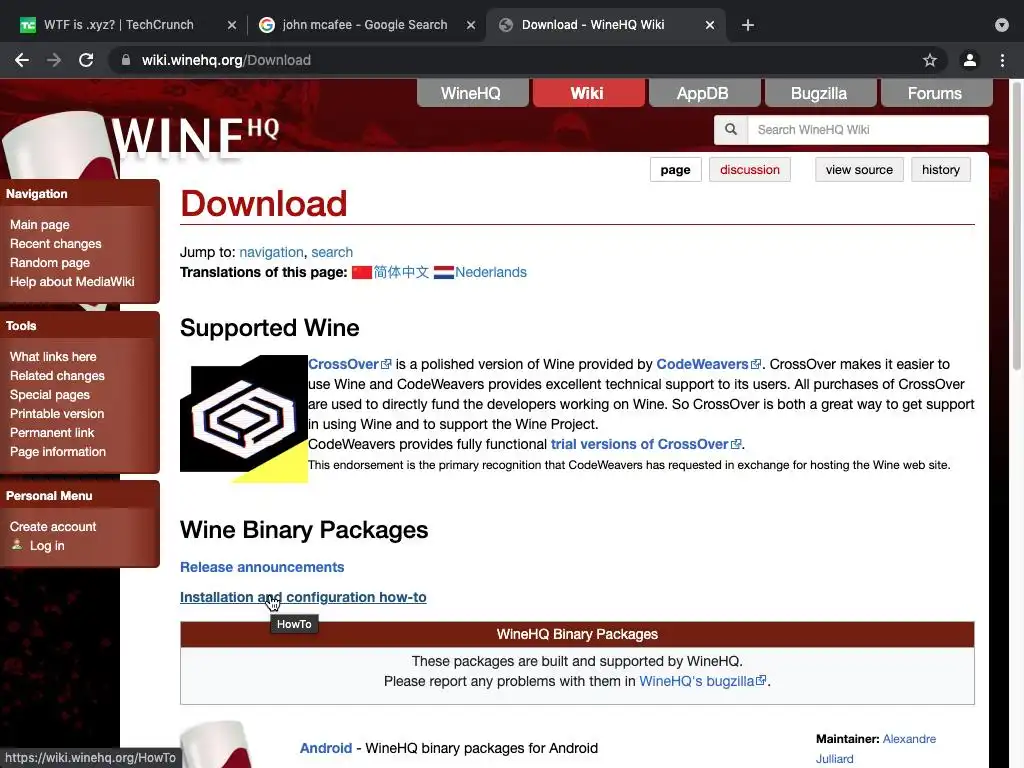Open the Nederlands translation

coord(490,272)
